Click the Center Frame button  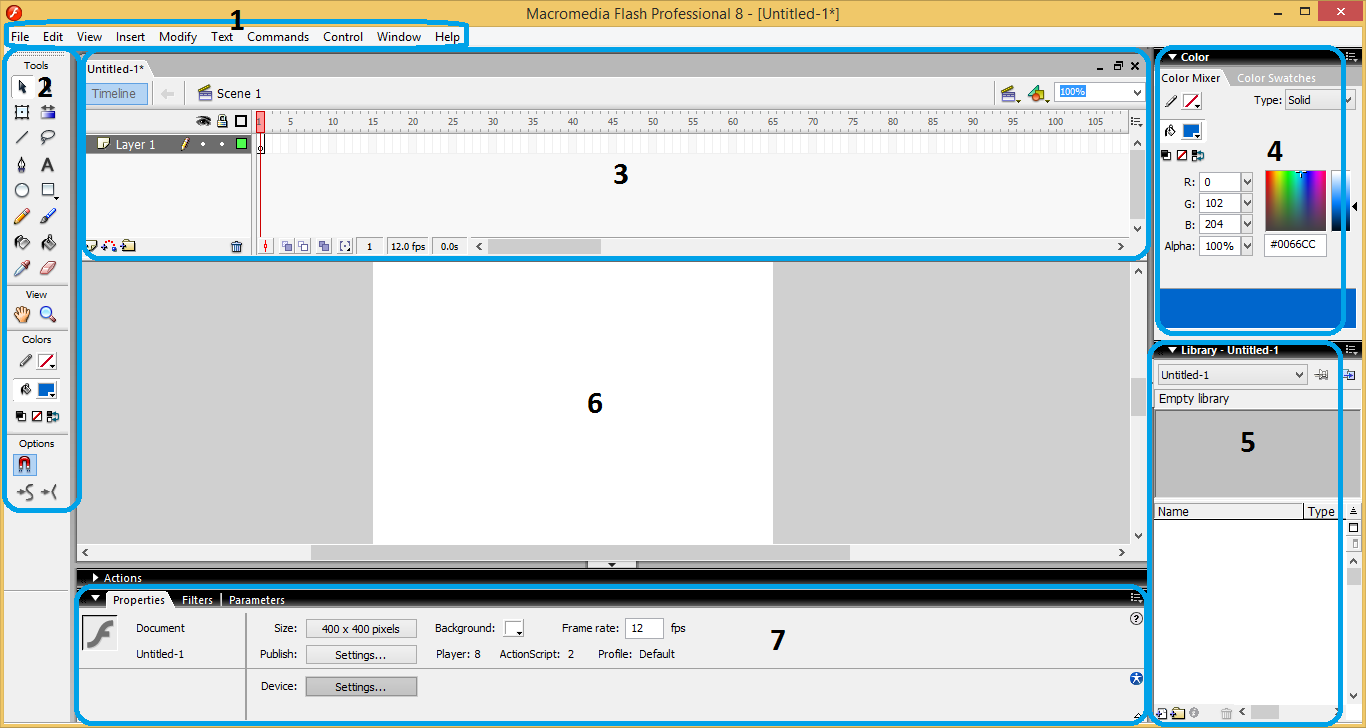click(265, 246)
